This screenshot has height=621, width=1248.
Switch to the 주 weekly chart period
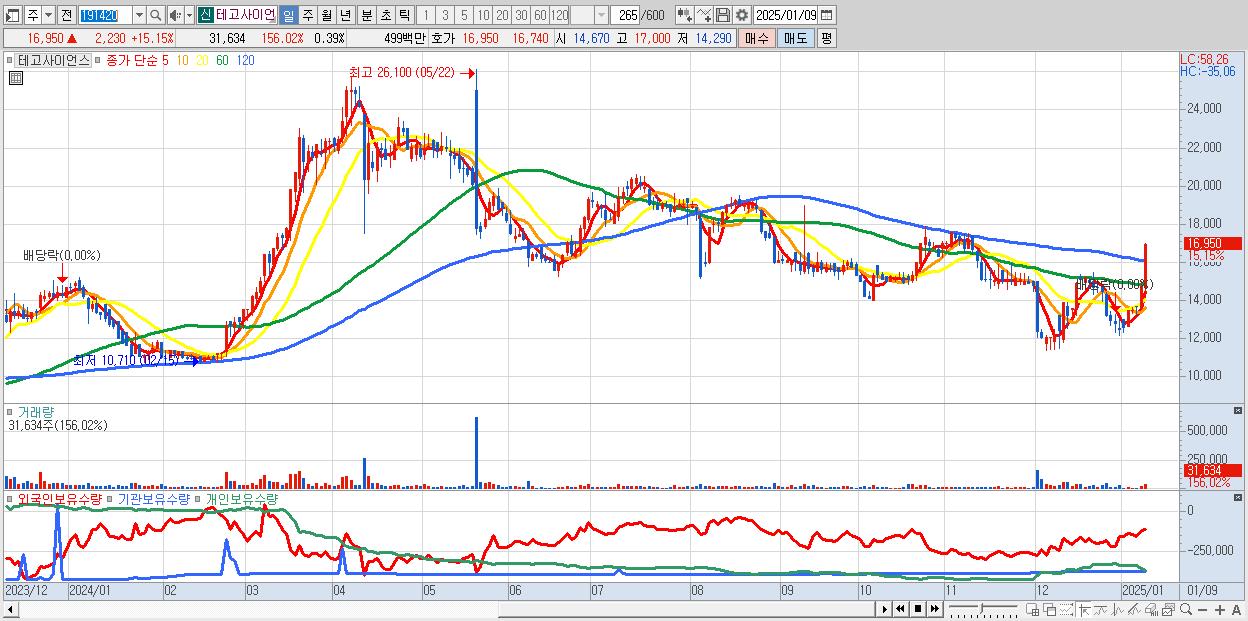[x=307, y=15]
